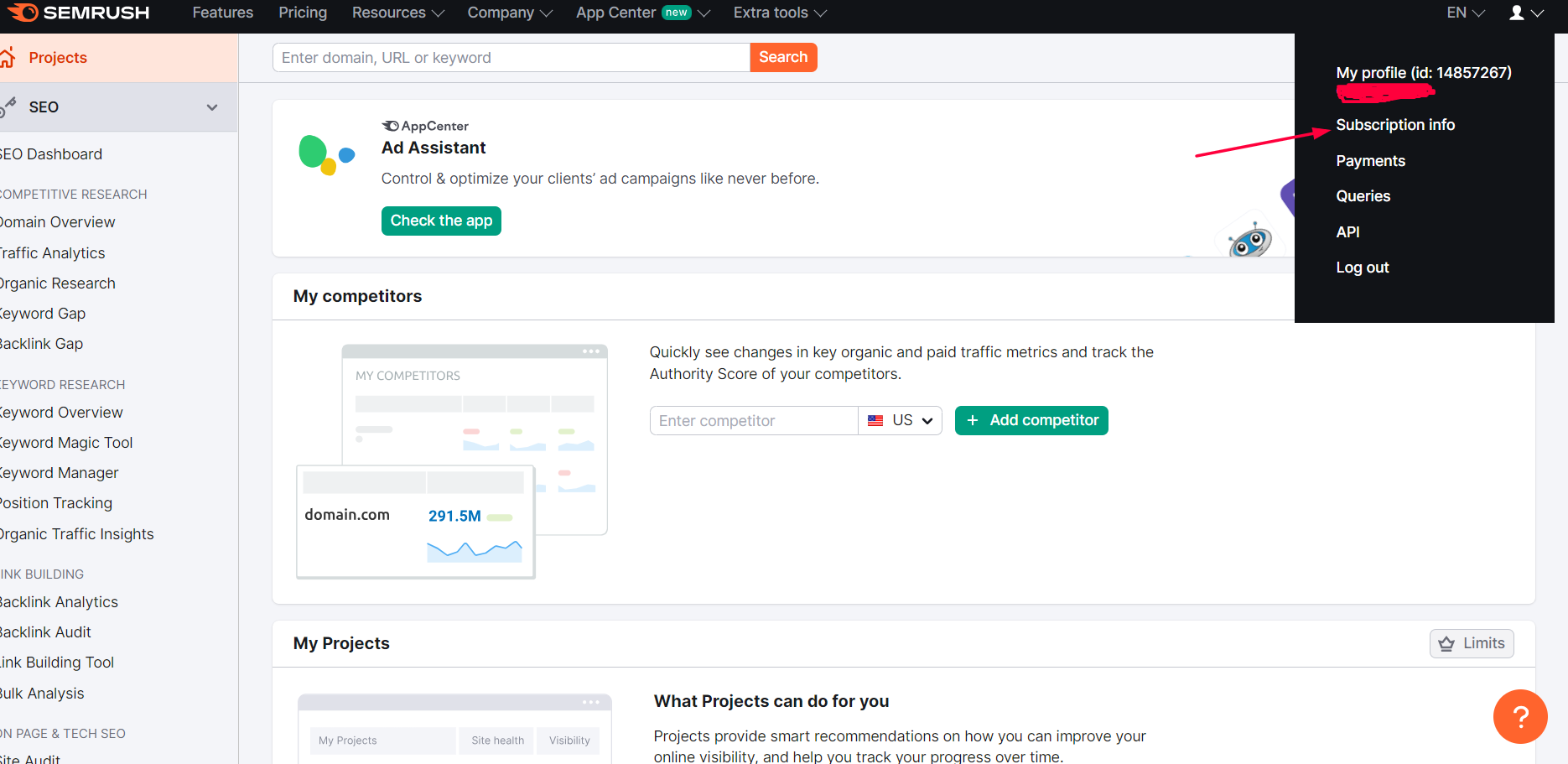Click the plus icon on Add competitor
The image size is (1568, 764).
point(973,420)
